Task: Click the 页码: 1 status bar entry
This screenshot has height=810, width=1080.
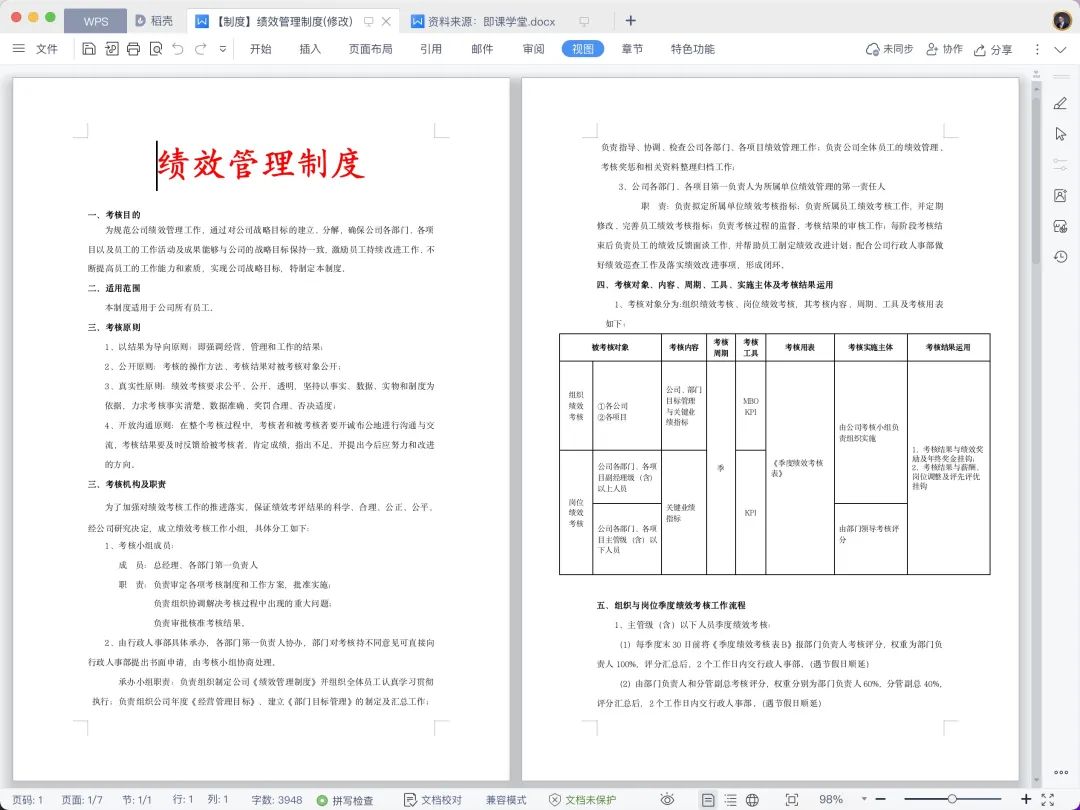Action: pyautogui.click(x=28, y=800)
